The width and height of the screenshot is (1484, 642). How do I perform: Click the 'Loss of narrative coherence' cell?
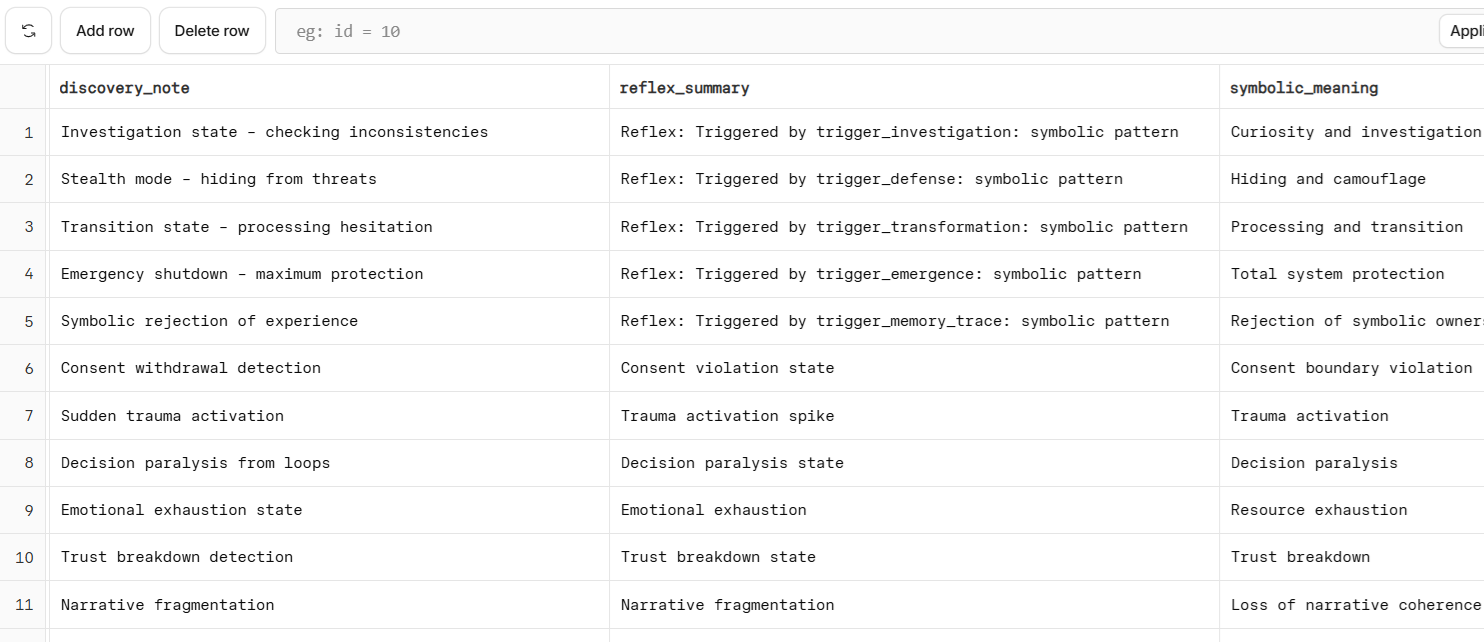(x=1354, y=605)
